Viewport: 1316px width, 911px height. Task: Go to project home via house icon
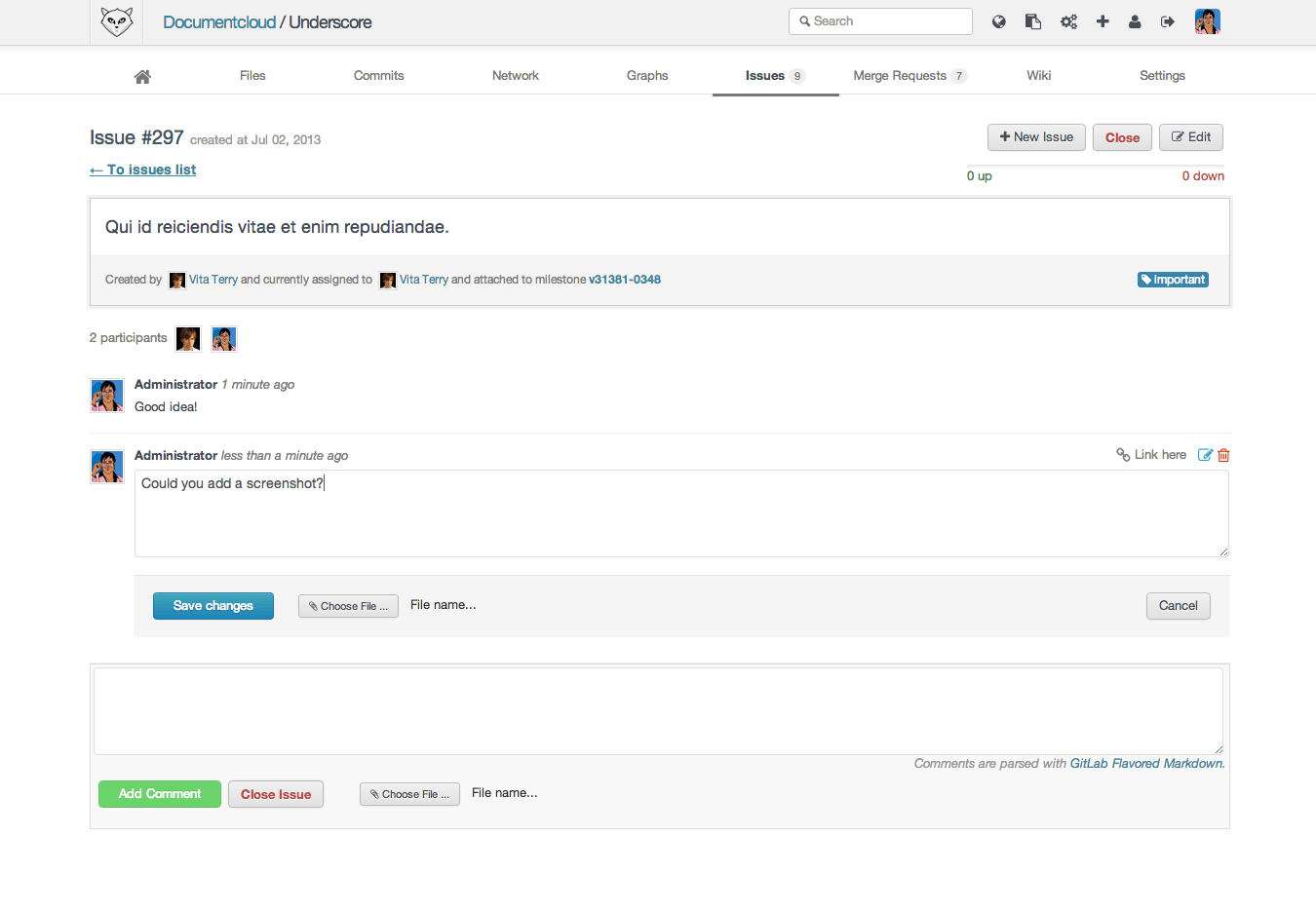click(142, 76)
